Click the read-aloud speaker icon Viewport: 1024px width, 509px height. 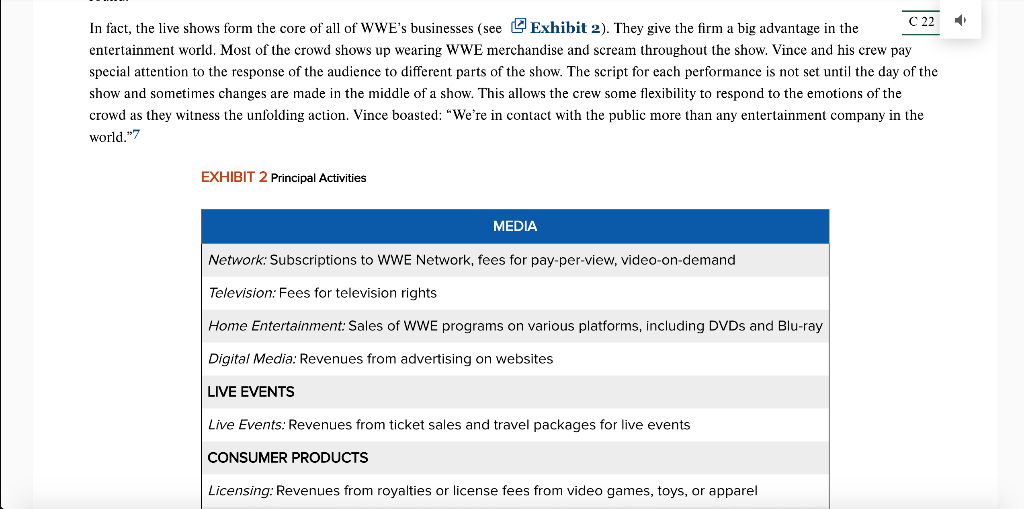tap(960, 20)
